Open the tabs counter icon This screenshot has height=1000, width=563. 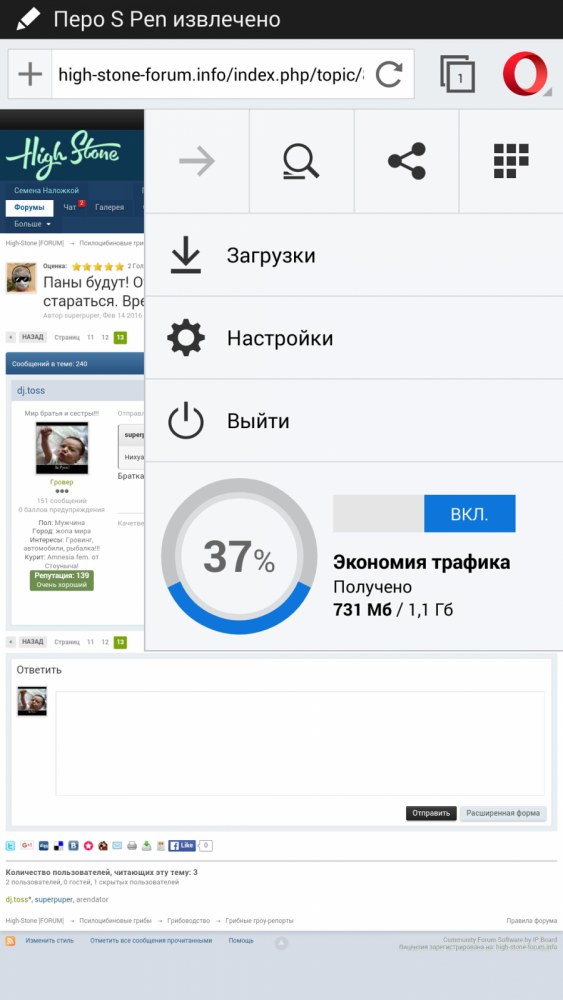point(457,75)
